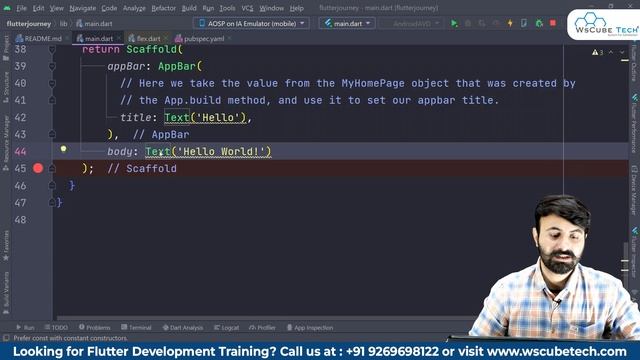
Task: Open the Favorites side panel
Action: tap(6, 246)
